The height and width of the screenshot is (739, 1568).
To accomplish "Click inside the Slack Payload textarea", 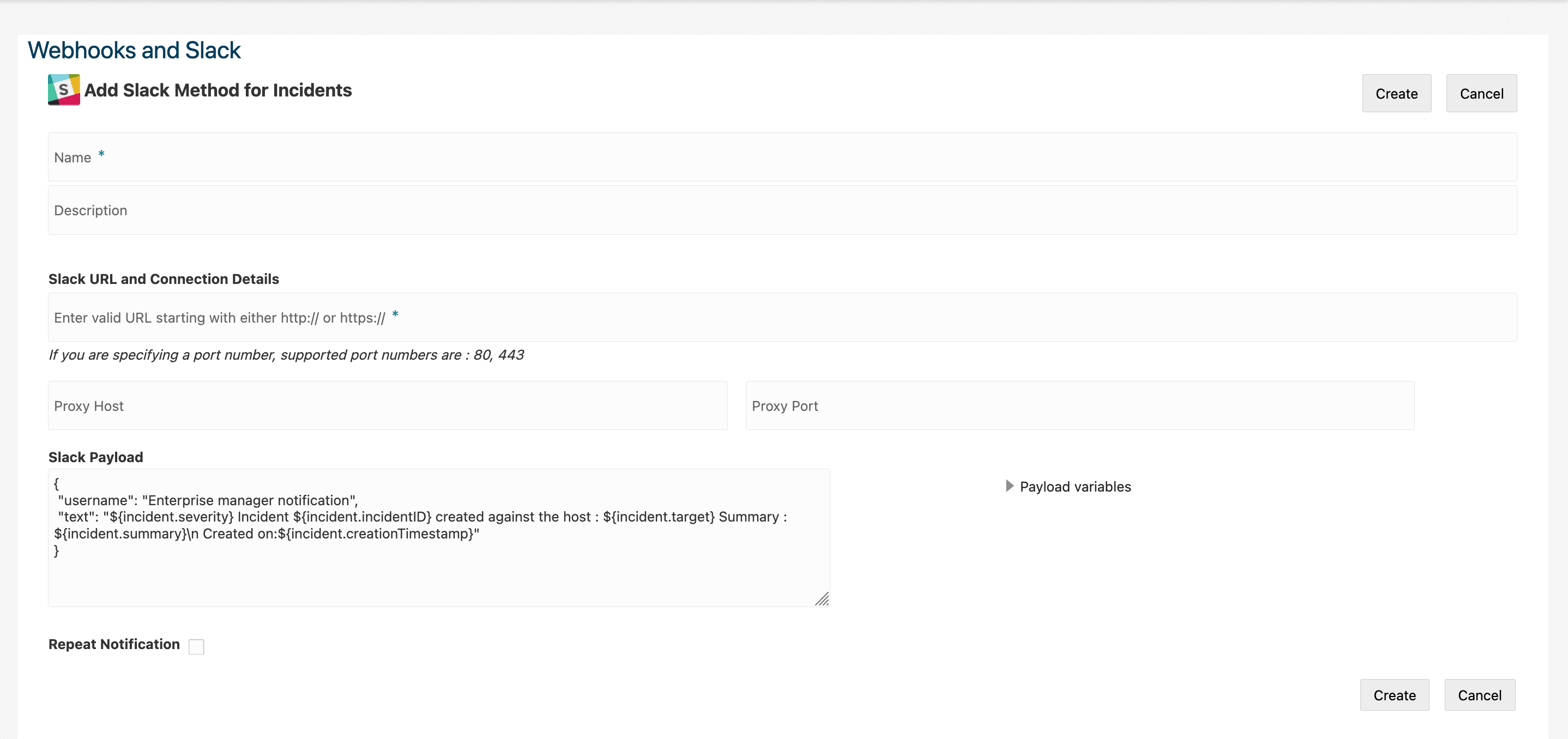I will pyautogui.click(x=438, y=572).
